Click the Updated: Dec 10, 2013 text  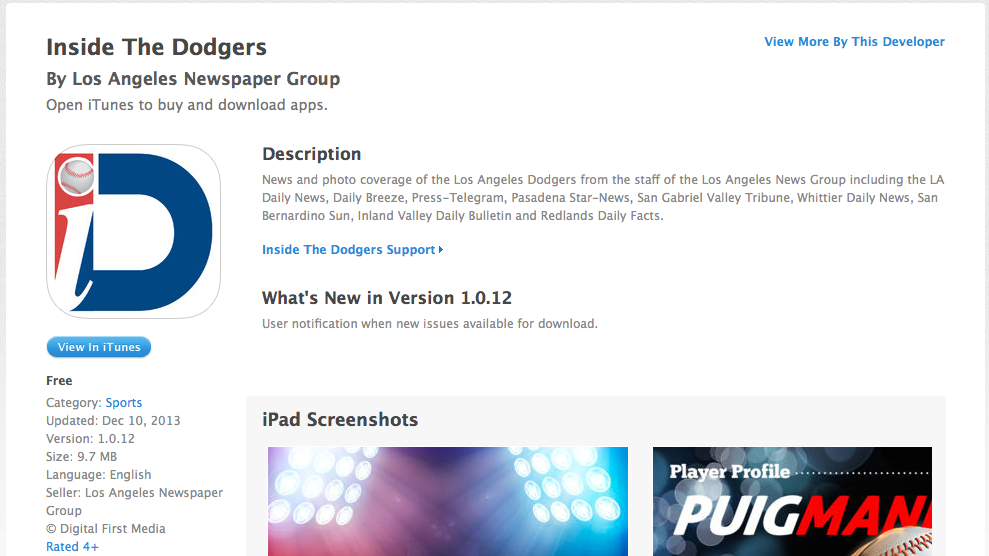coord(113,420)
